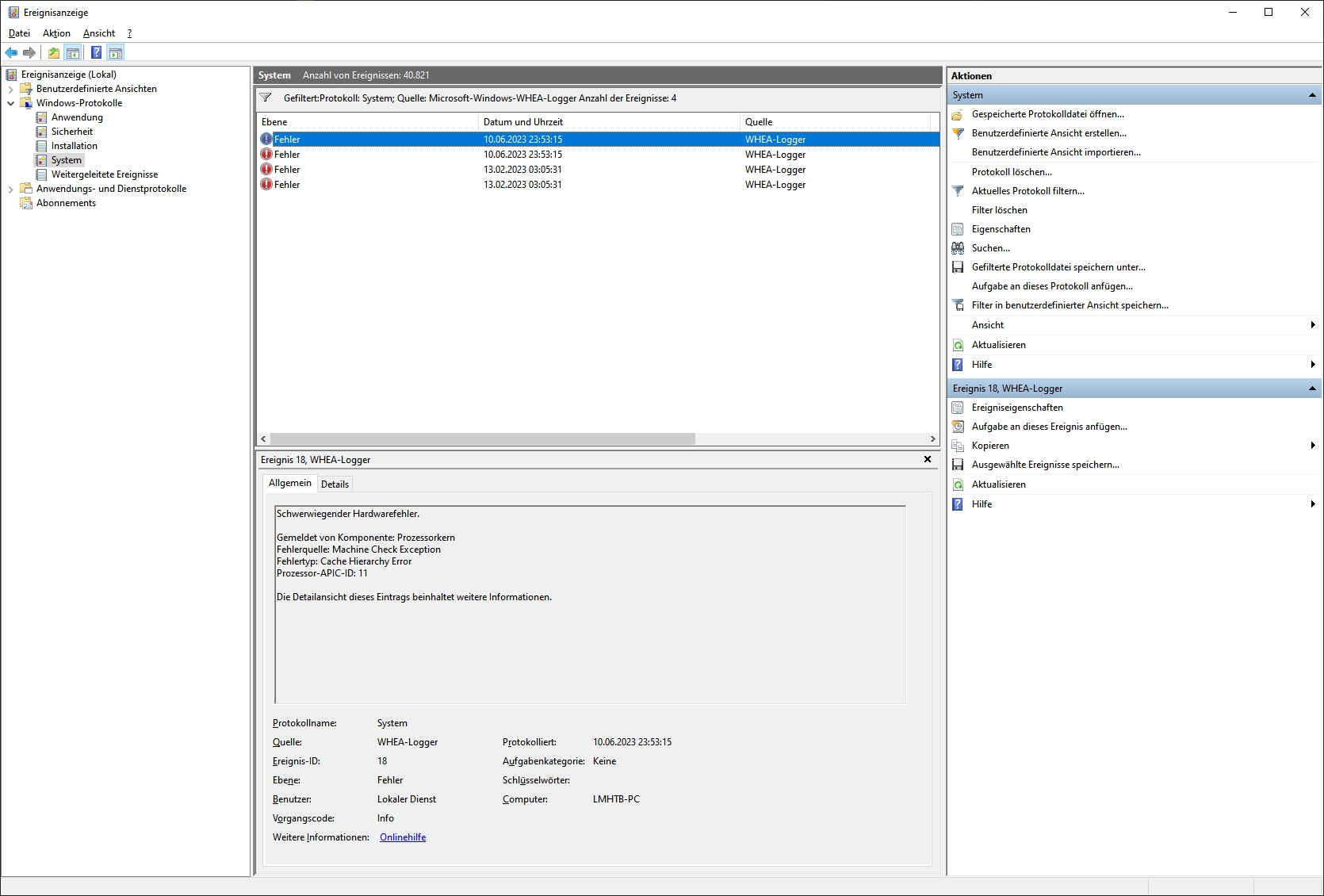Select the highlighted Fehler event row
The width and height of the screenshot is (1324, 896).
coord(599,140)
